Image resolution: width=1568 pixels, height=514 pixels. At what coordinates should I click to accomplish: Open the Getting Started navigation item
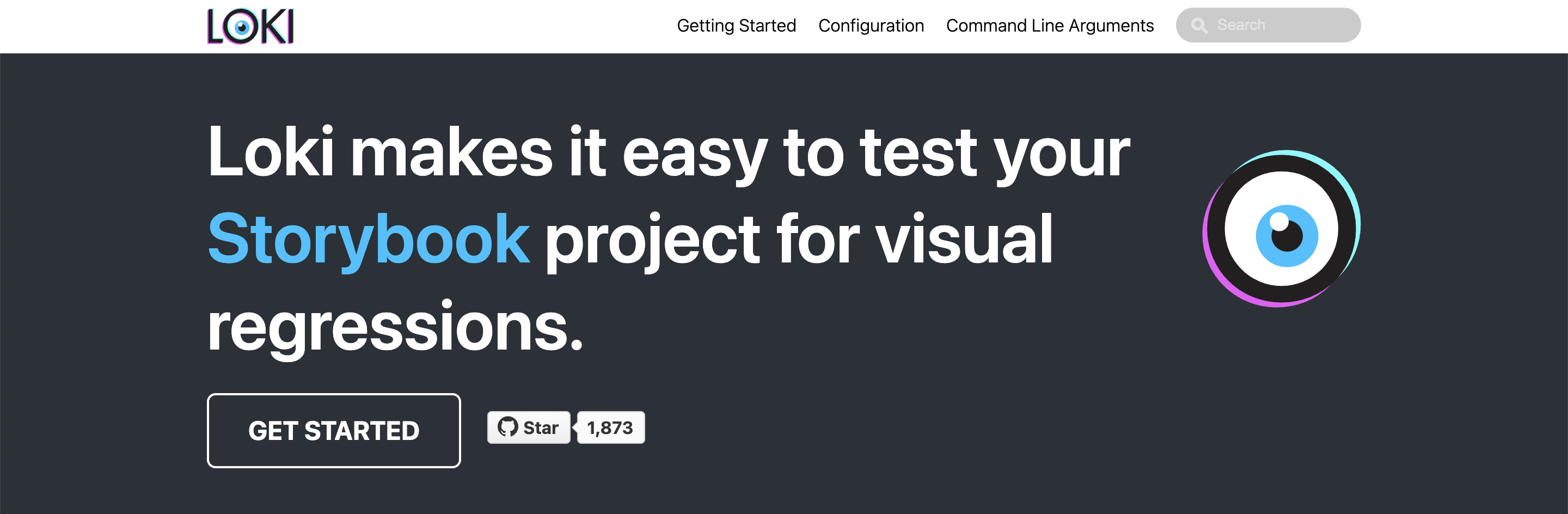point(736,26)
